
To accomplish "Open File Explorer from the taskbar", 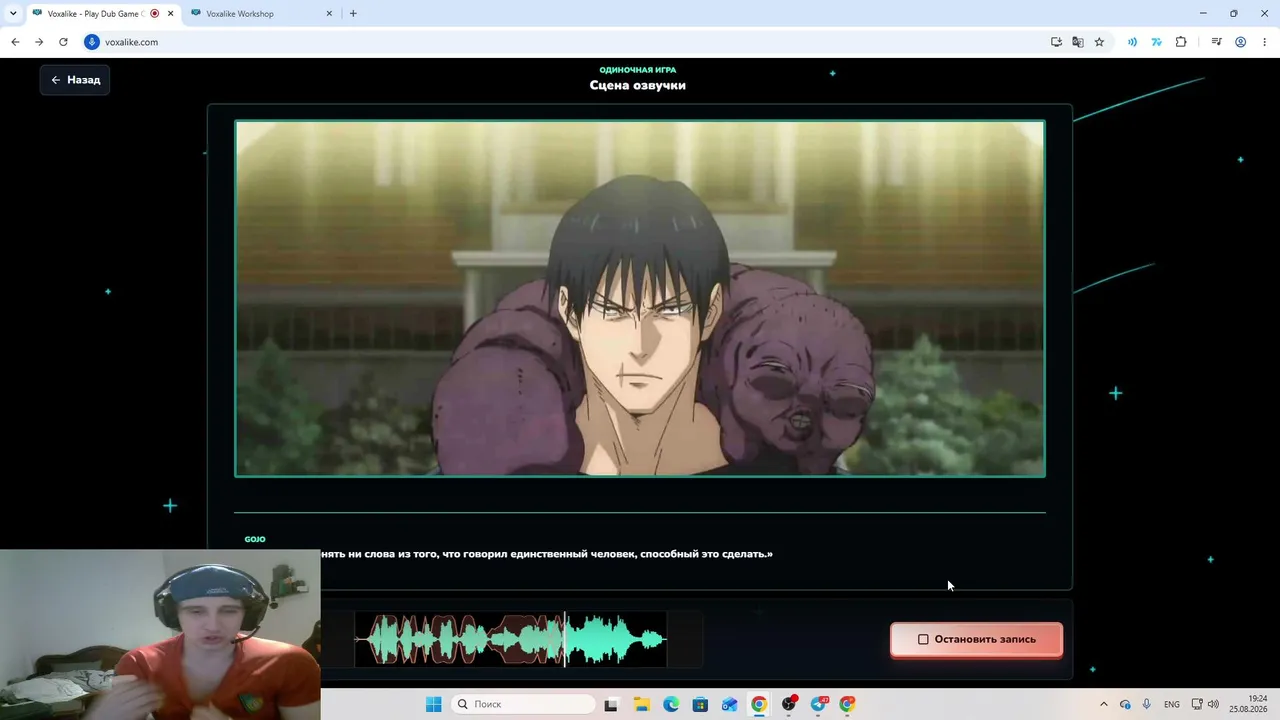I will [641, 704].
